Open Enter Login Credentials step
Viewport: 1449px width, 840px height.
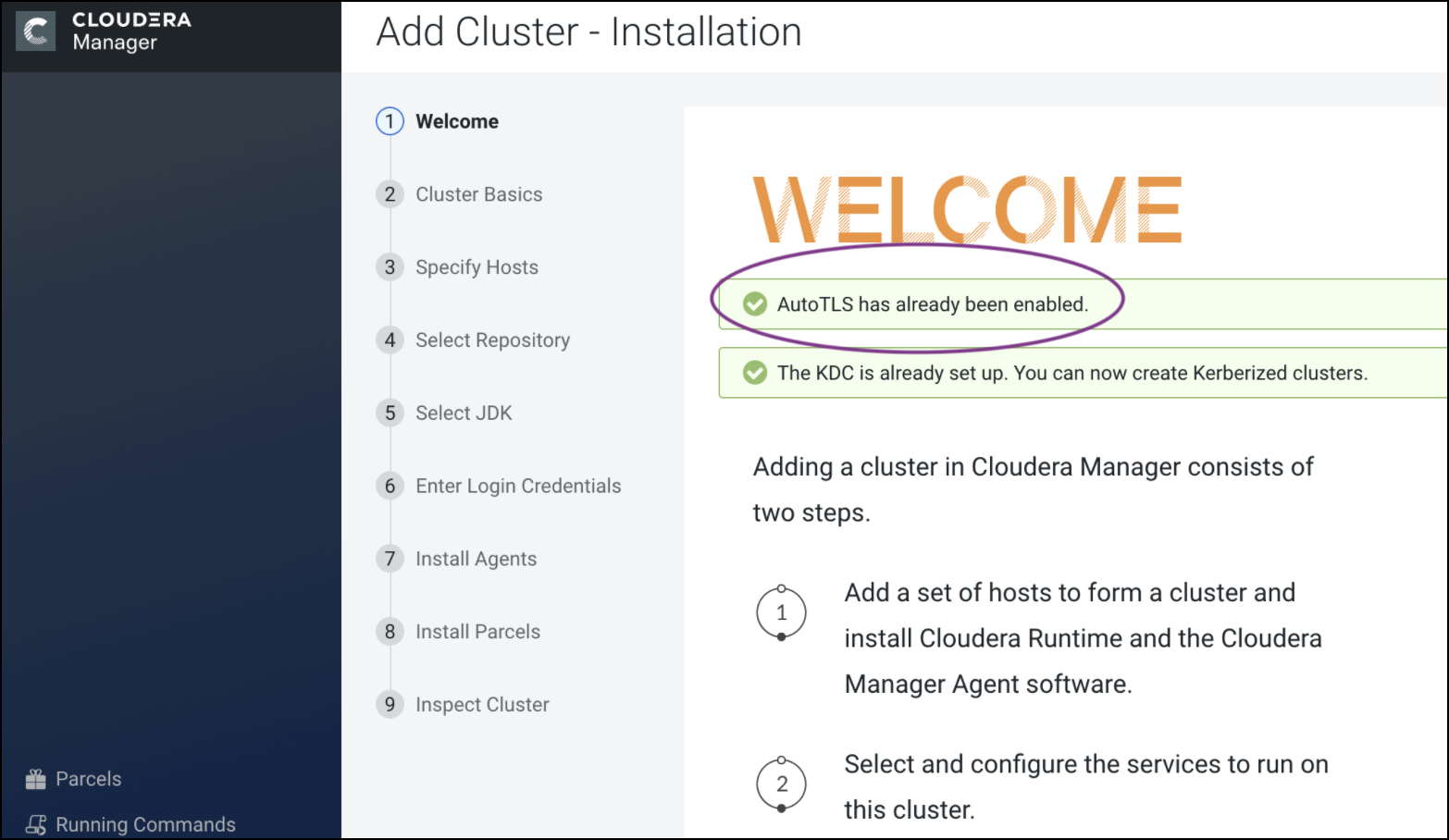[x=518, y=487]
